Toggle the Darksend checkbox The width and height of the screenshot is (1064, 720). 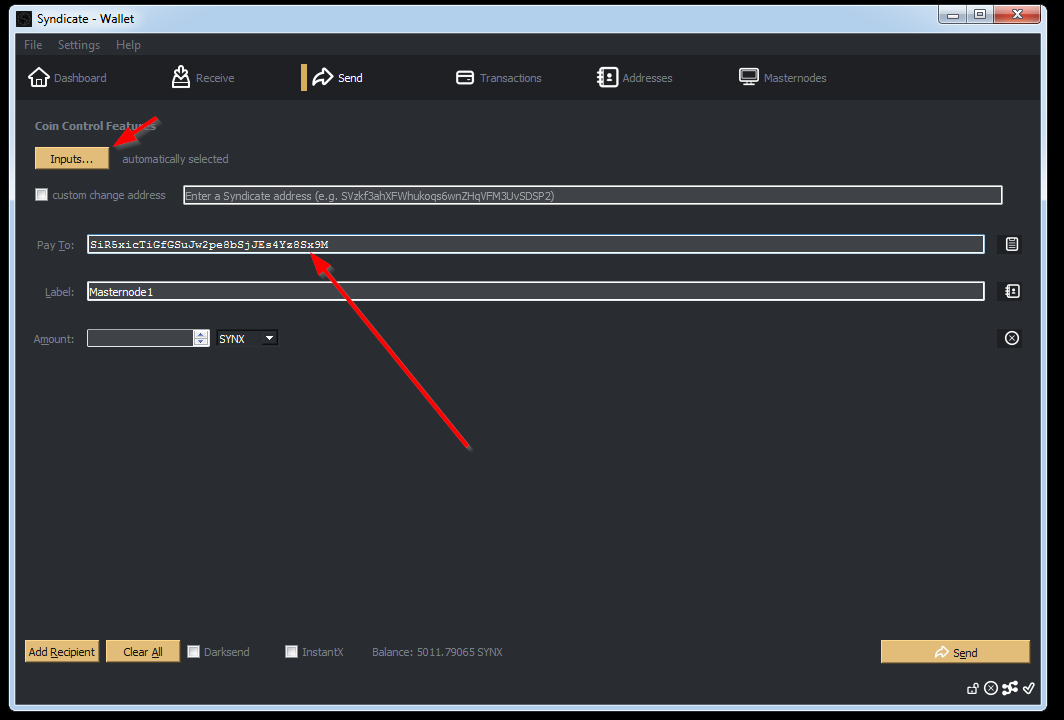coord(193,651)
